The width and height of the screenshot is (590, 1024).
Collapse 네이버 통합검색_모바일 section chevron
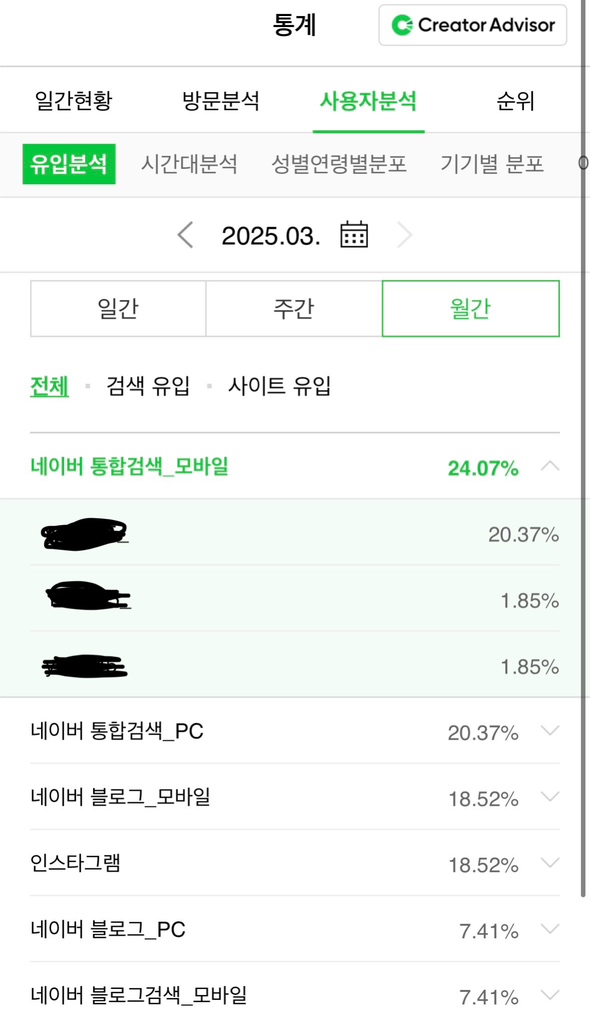[550, 466]
